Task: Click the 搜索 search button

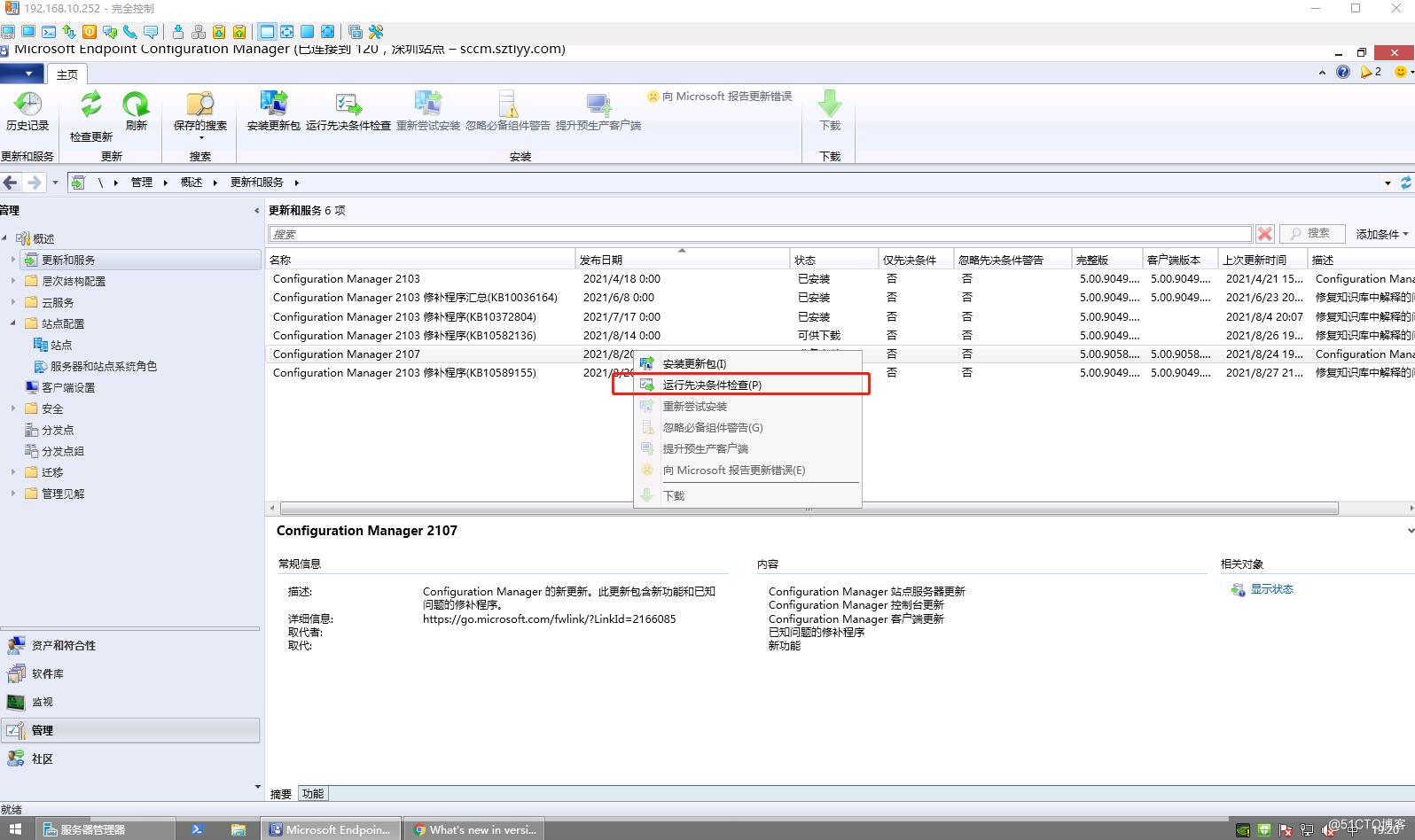Action: (1312, 233)
